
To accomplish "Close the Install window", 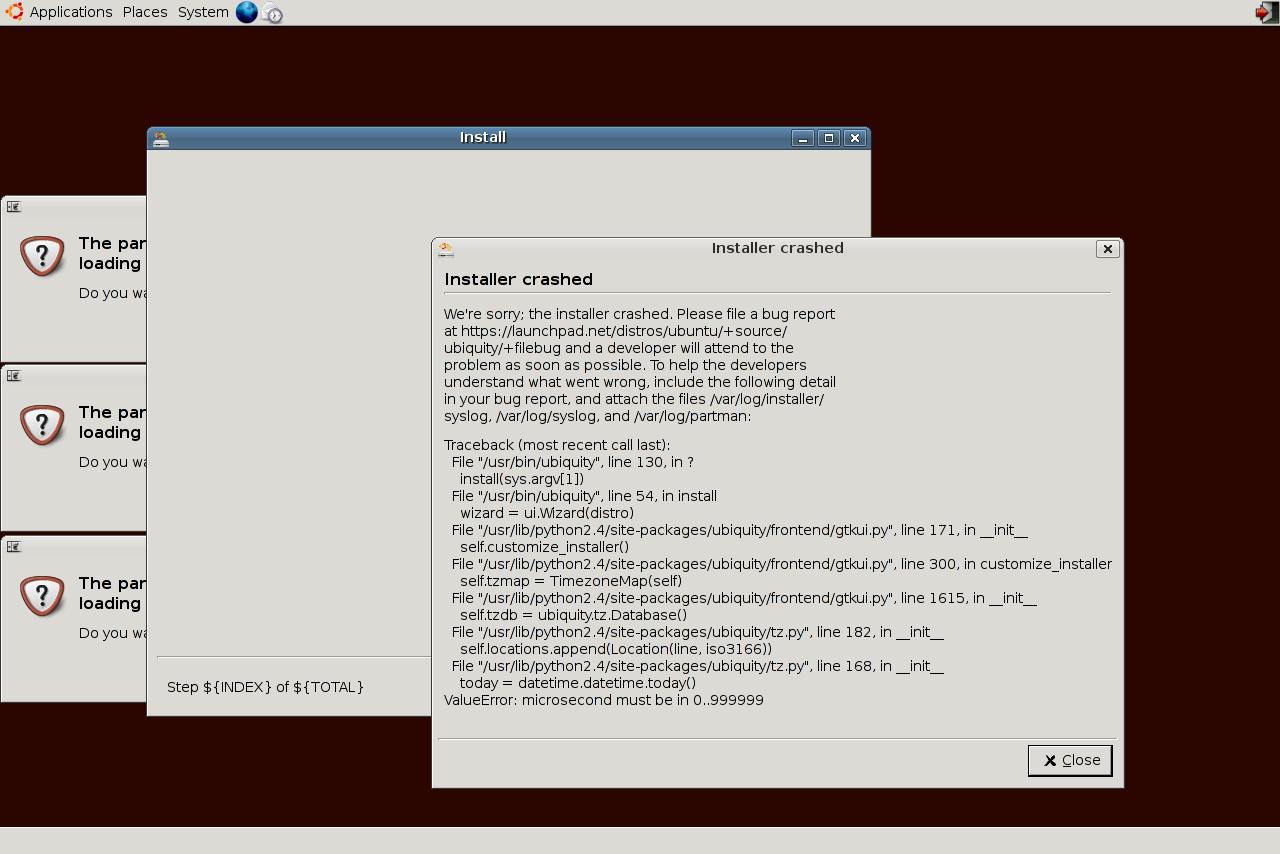I will (x=855, y=138).
